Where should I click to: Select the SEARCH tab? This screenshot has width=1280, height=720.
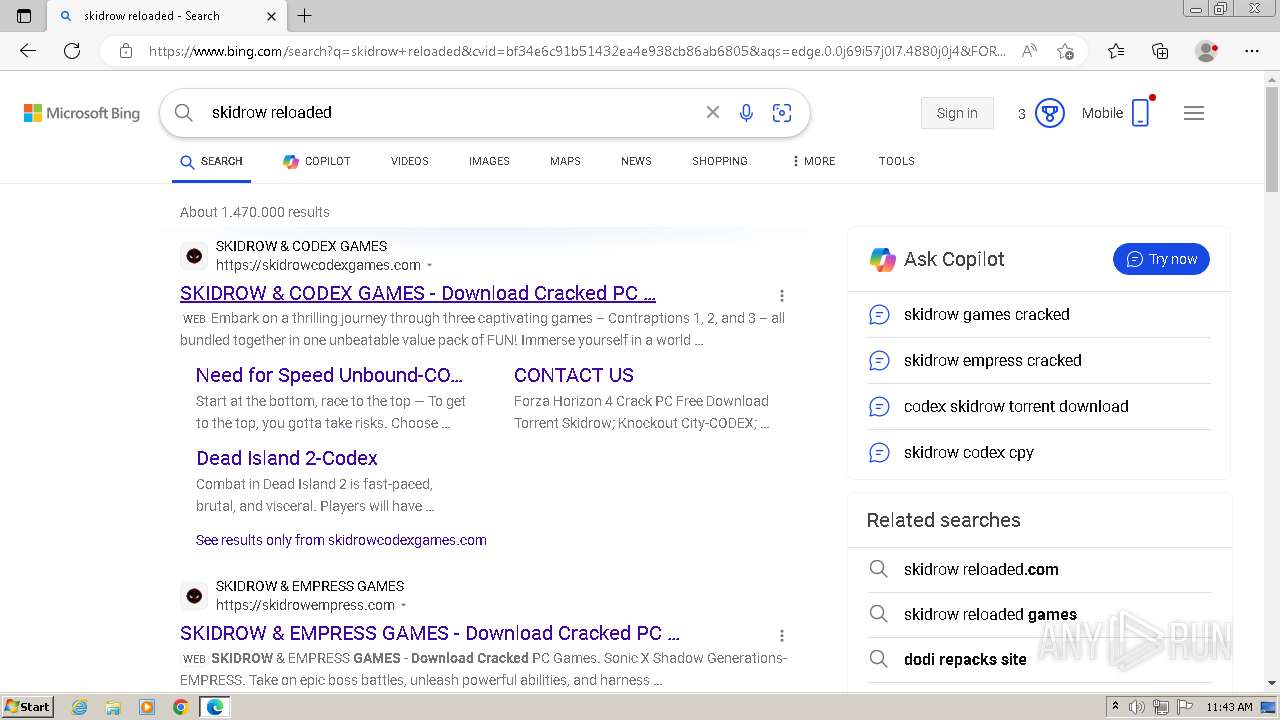211,161
